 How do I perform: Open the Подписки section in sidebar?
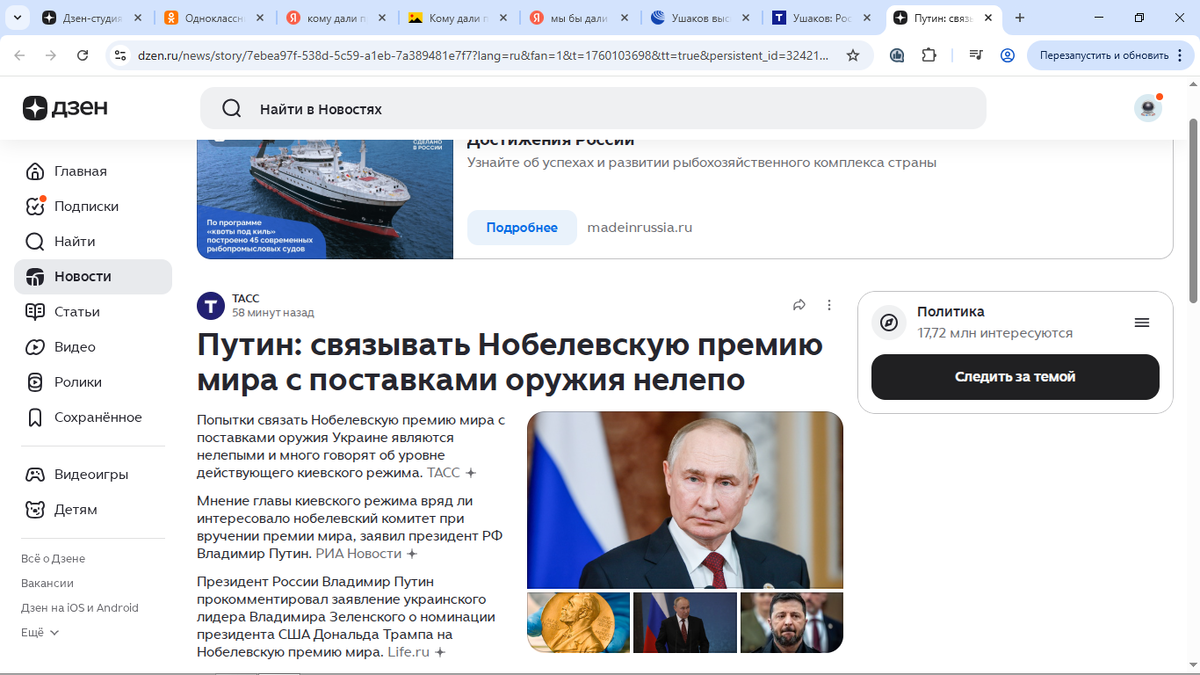coord(86,206)
